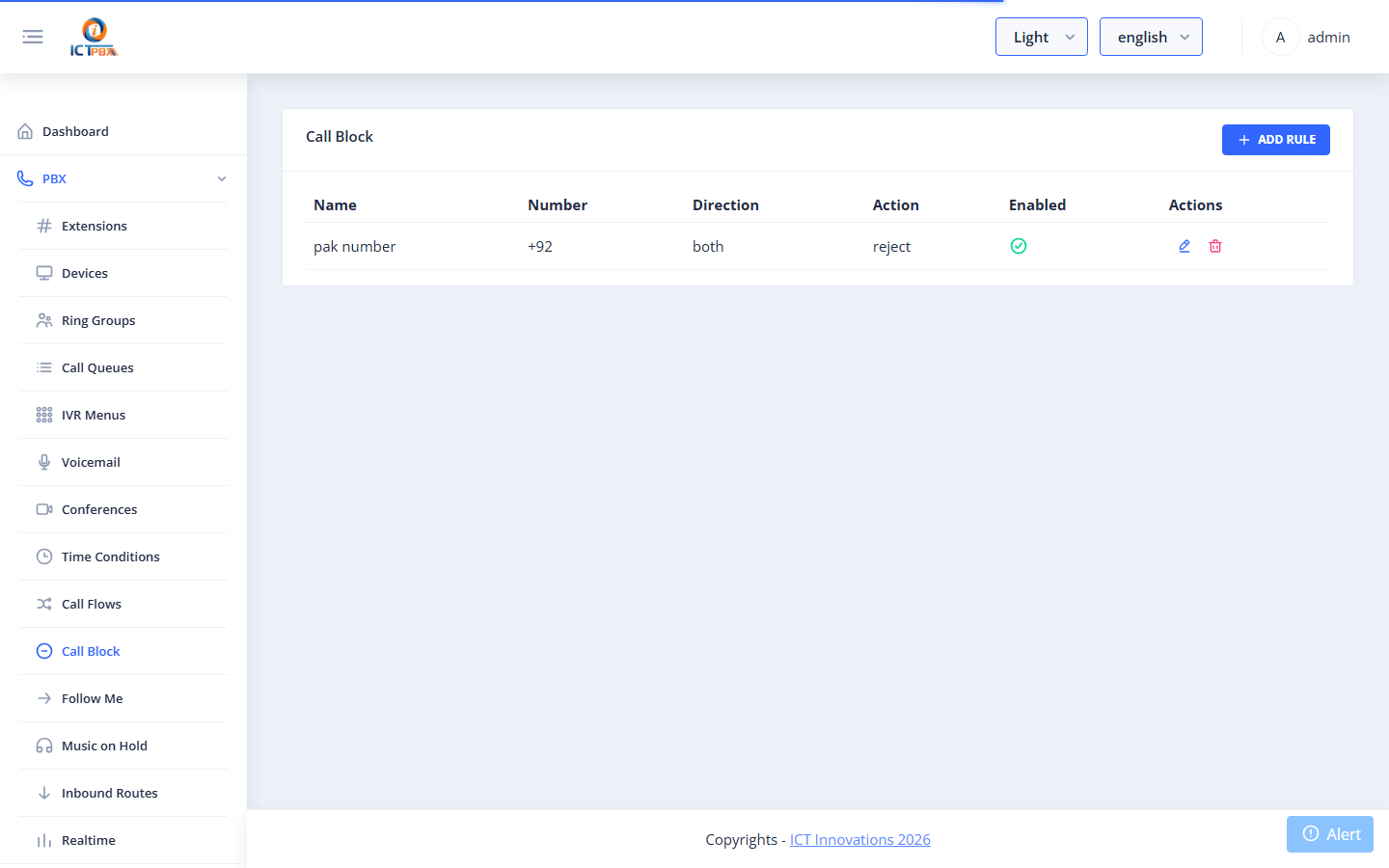Click the ICTPBX logo
Screen dimensions: 1389x868
(x=94, y=38)
